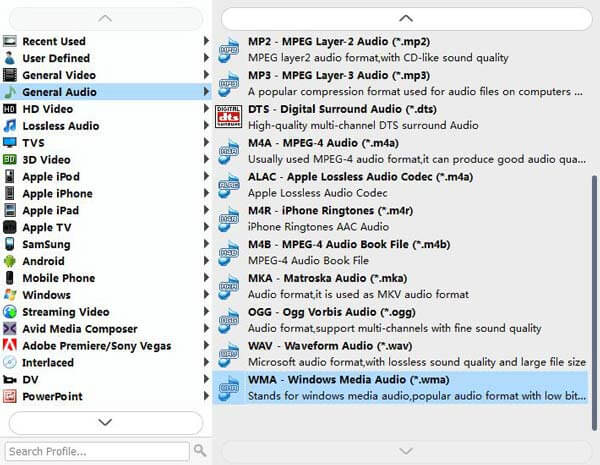
Task: Expand the PowerPoint submenu arrow
Action: pyautogui.click(x=206, y=396)
